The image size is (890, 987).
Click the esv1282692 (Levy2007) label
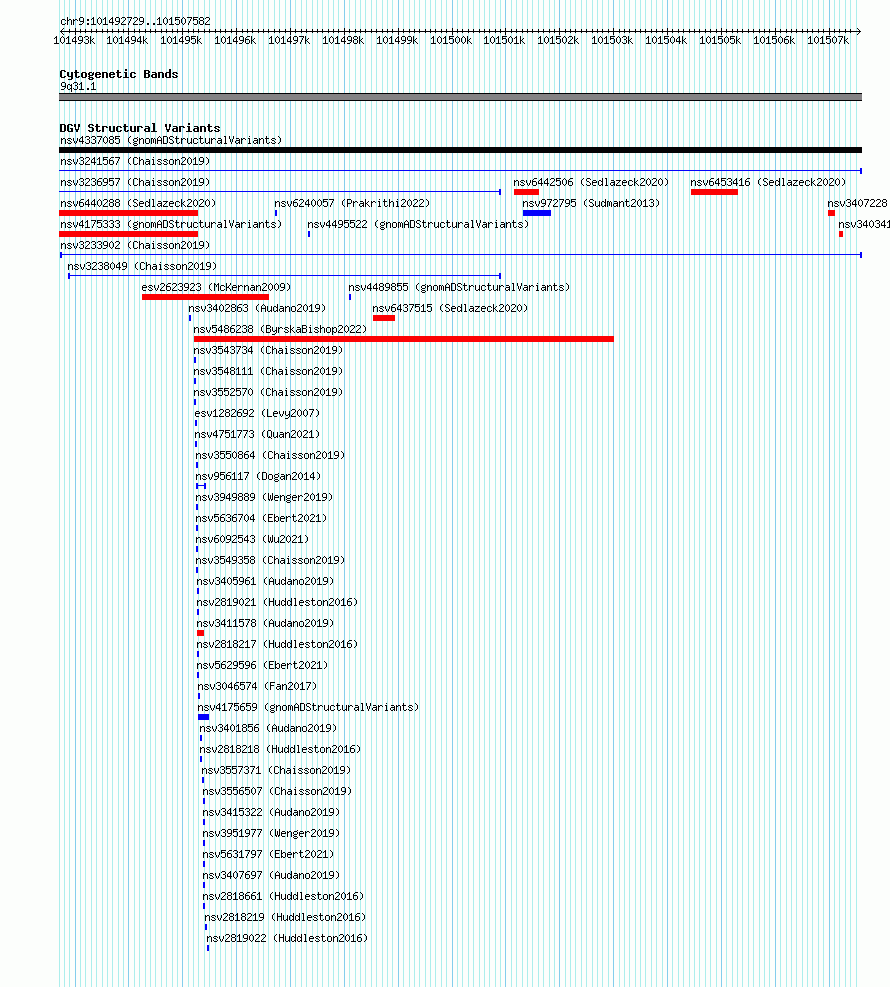[257, 413]
